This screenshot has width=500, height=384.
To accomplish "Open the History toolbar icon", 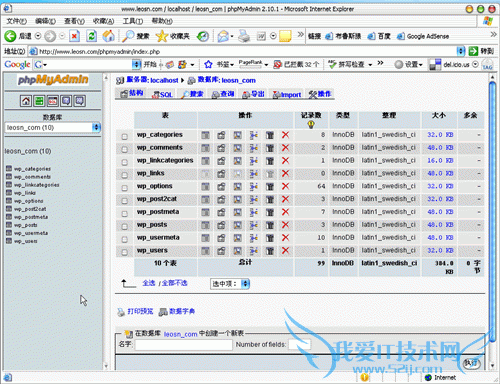I will tap(203, 36).
